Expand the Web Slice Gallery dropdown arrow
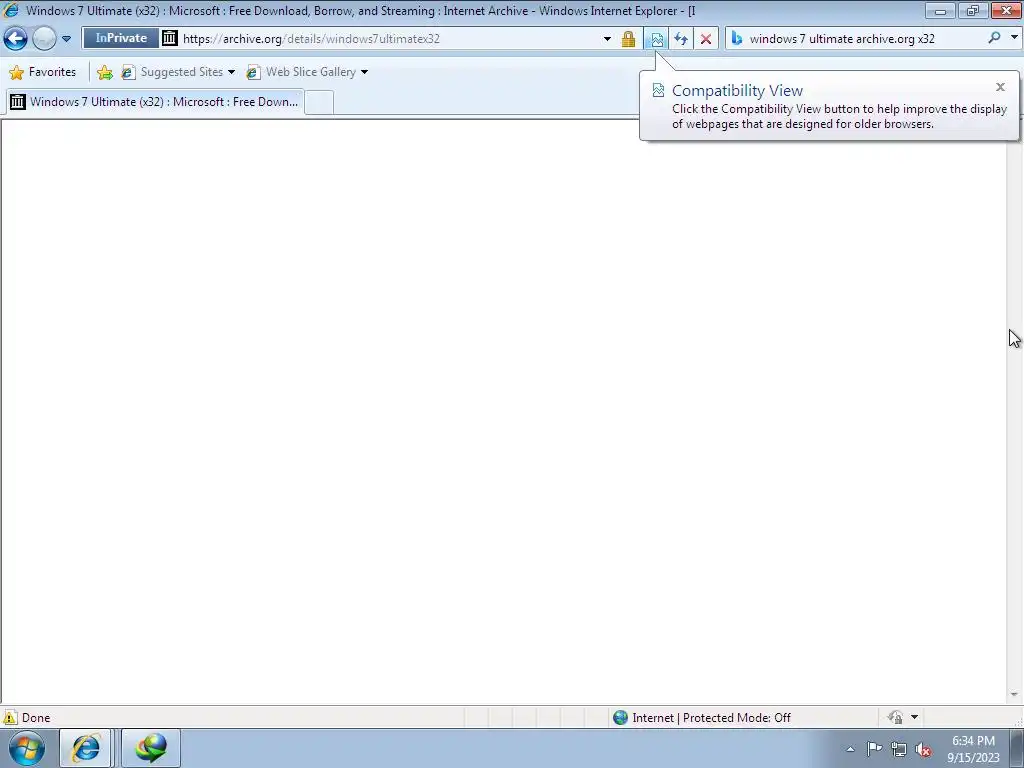The image size is (1024, 768). pyautogui.click(x=364, y=72)
